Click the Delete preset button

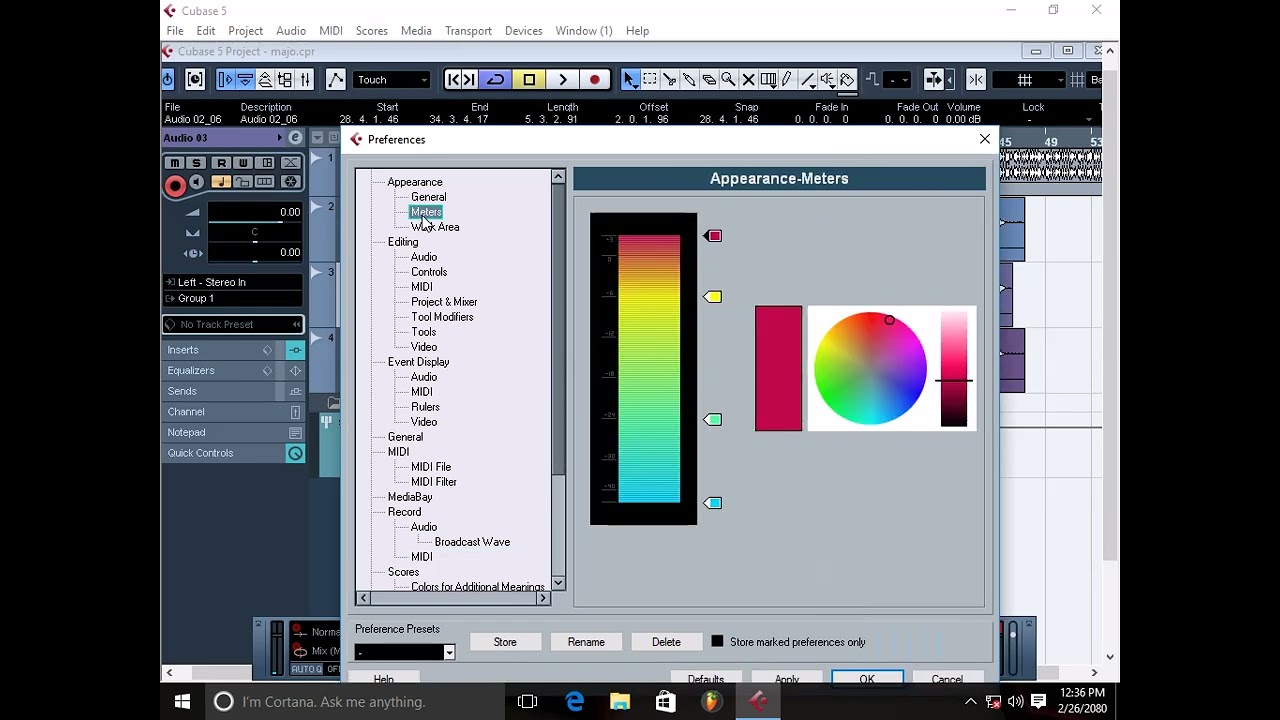(x=666, y=642)
